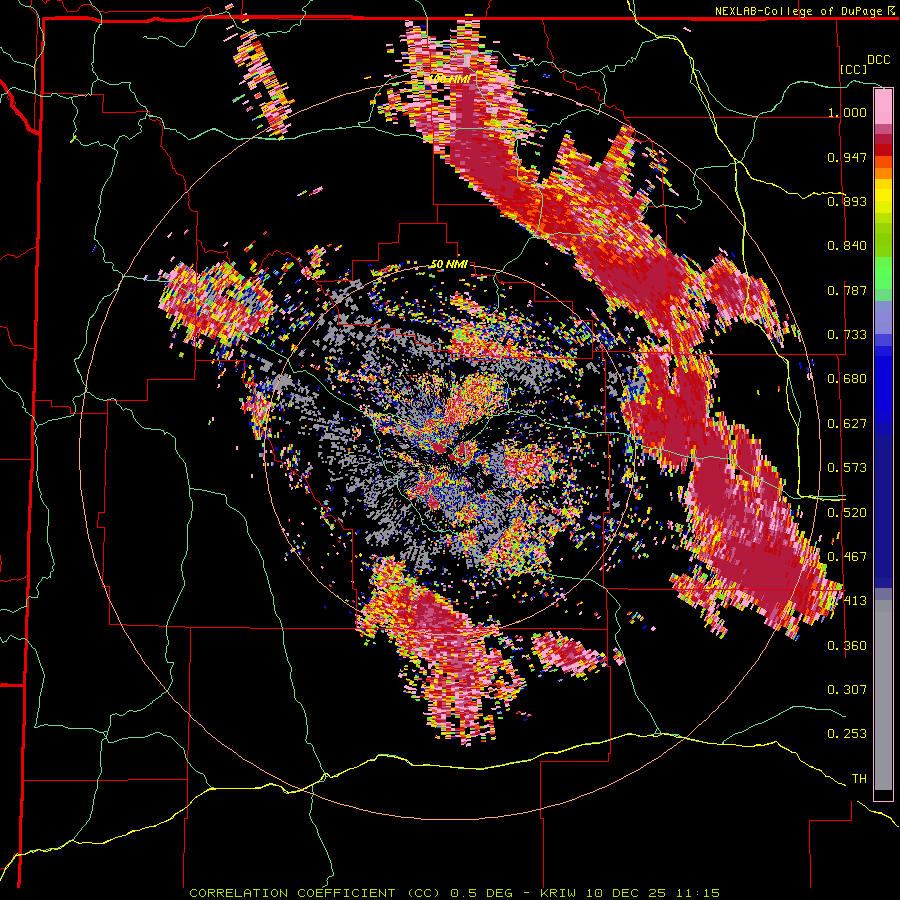Click the 50 NMI range ring label
900x900 pixels.
point(449,265)
